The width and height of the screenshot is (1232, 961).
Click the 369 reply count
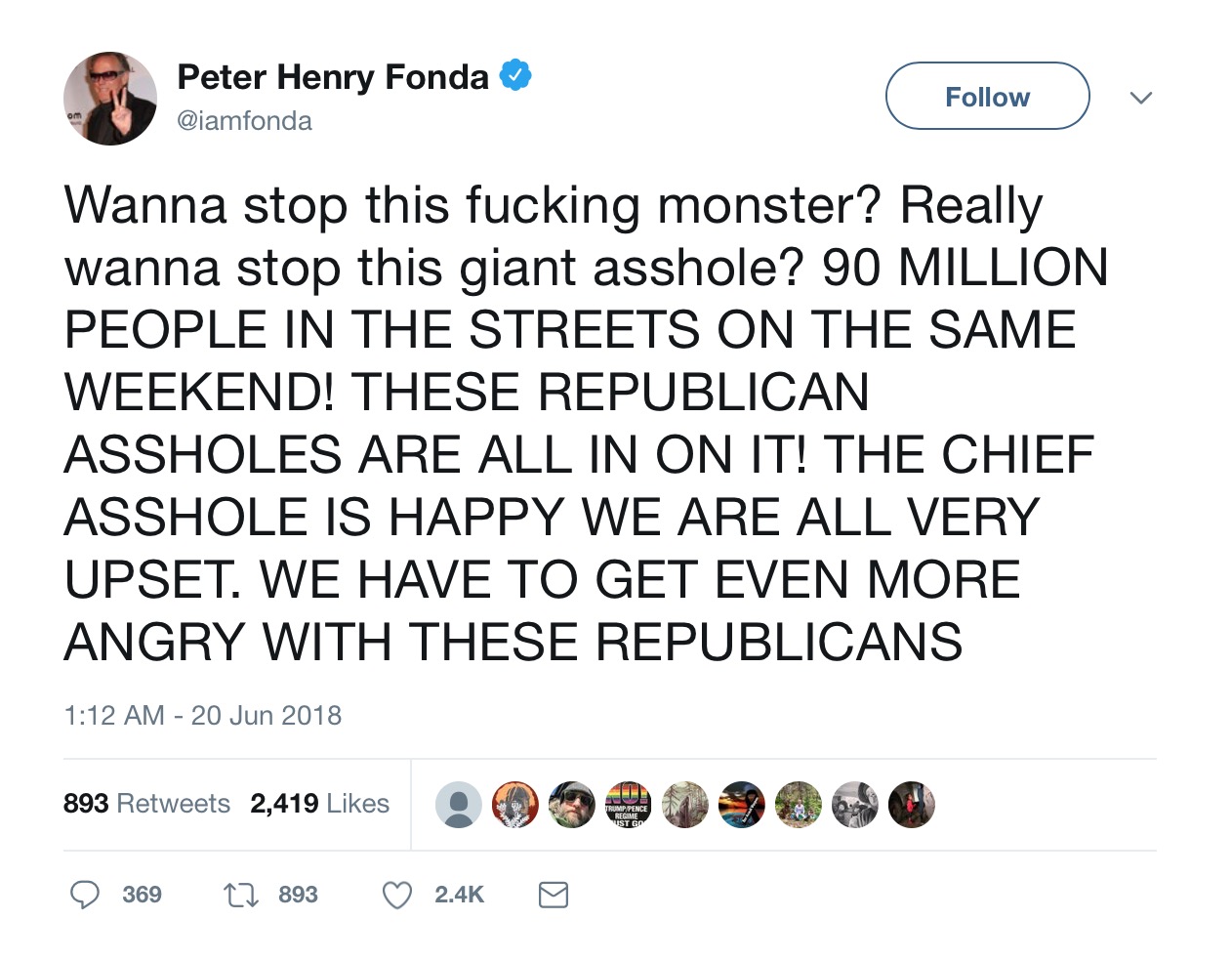click(x=143, y=895)
